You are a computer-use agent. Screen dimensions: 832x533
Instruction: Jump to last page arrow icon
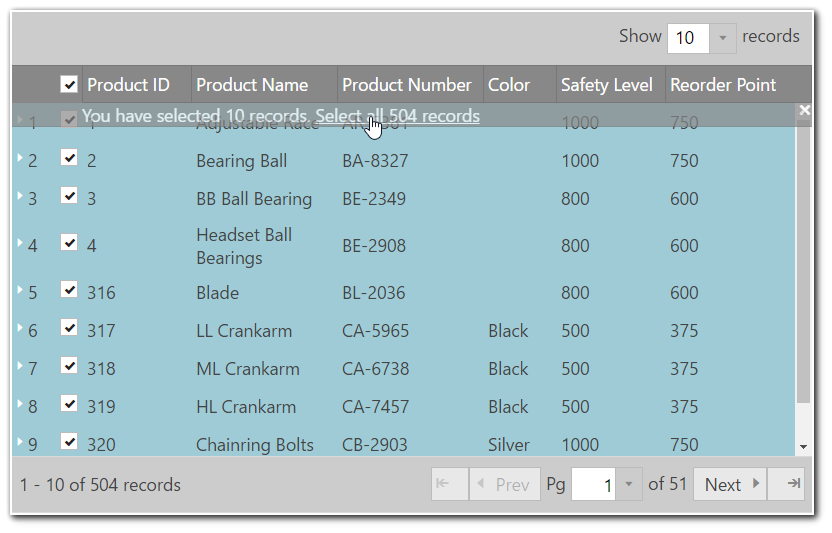click(x=793, y=484)
